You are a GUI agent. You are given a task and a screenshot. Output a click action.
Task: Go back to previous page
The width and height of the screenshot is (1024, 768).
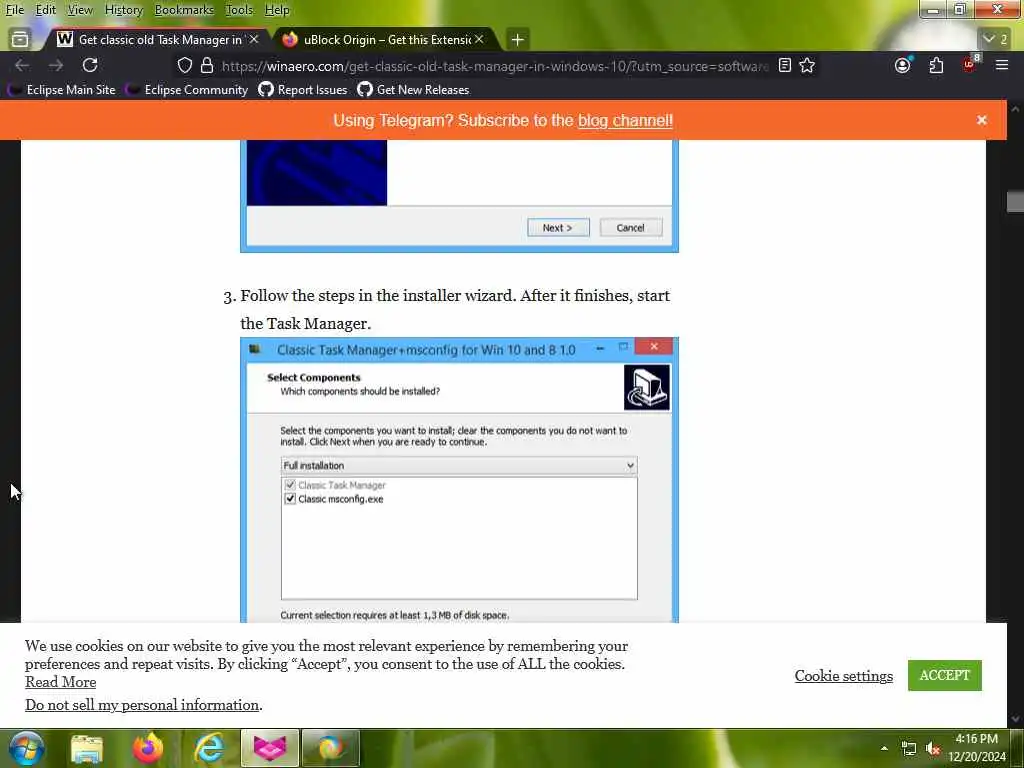click(x=22, y=65)
